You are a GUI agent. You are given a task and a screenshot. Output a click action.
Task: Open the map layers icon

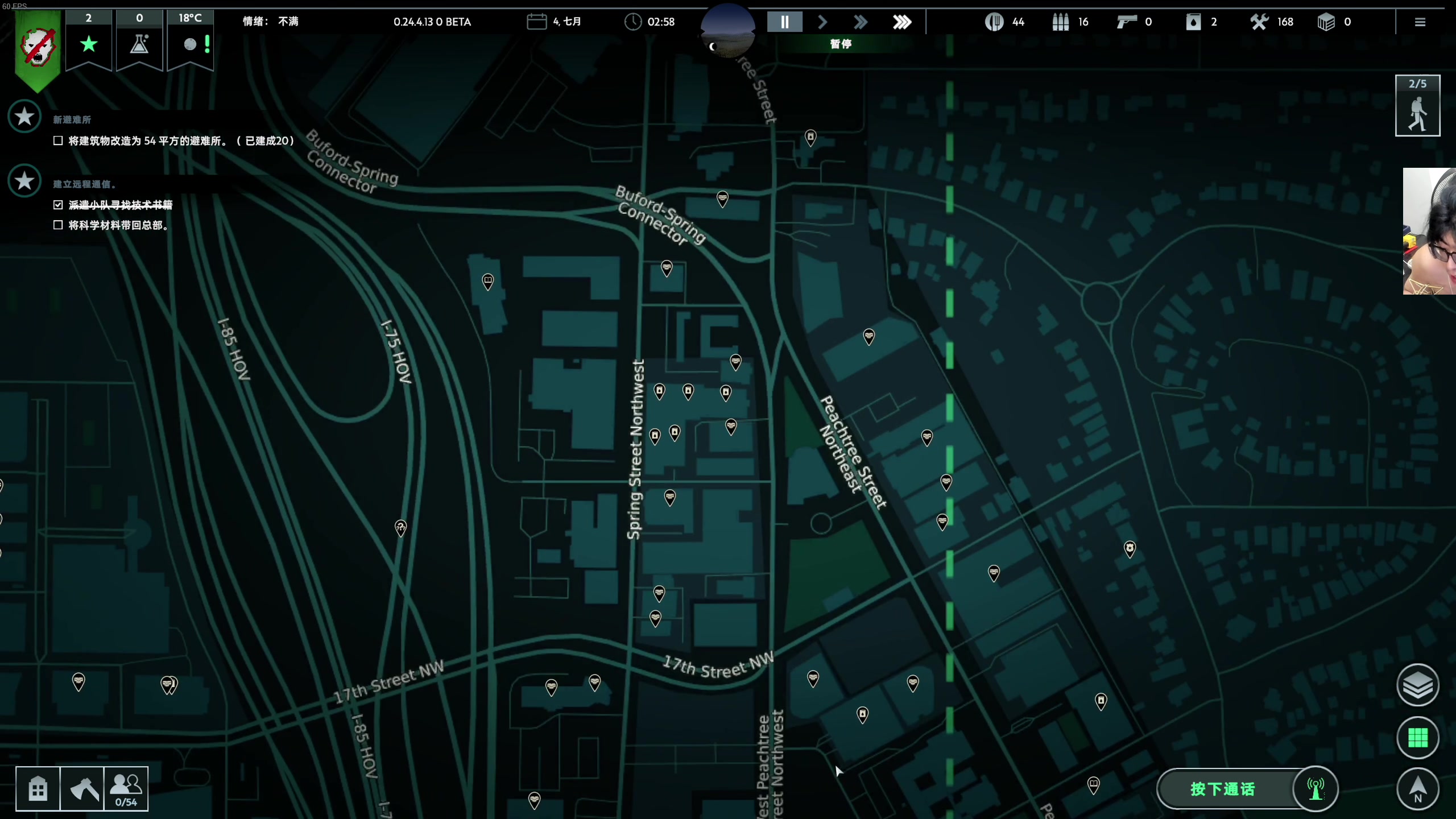tap(1417, 685)
